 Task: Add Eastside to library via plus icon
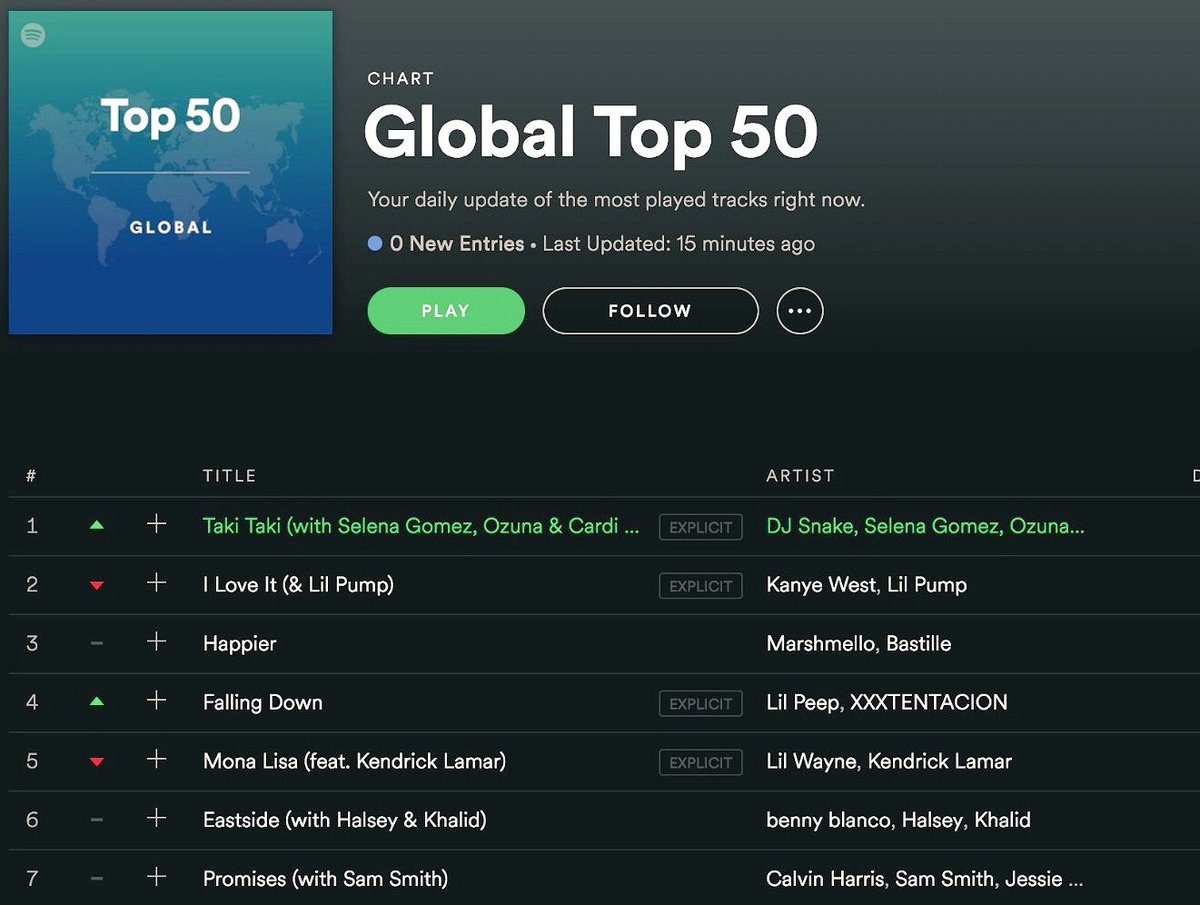[156, 819]
